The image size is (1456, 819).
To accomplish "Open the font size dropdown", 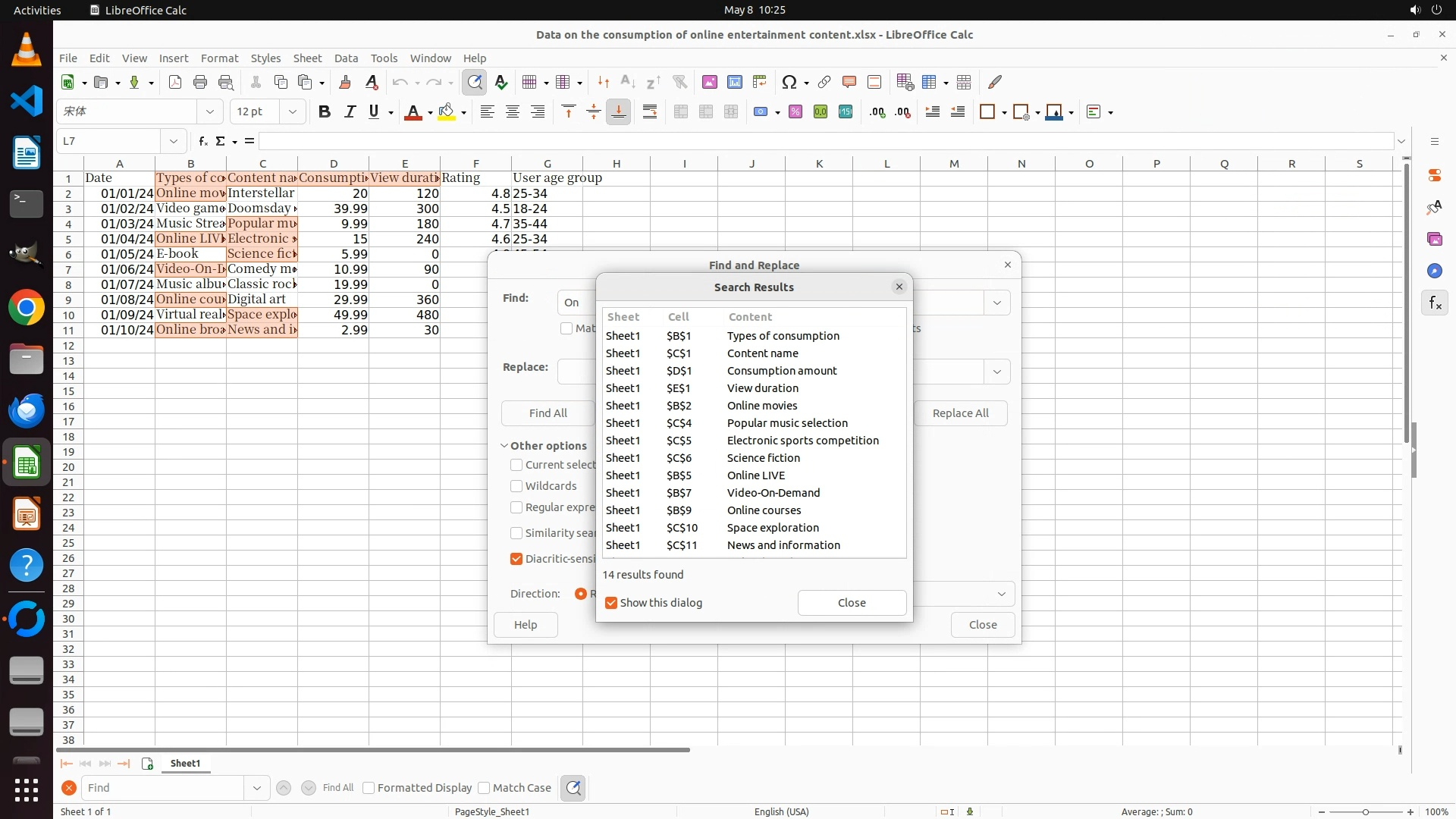I will click(x=292, y=112).
